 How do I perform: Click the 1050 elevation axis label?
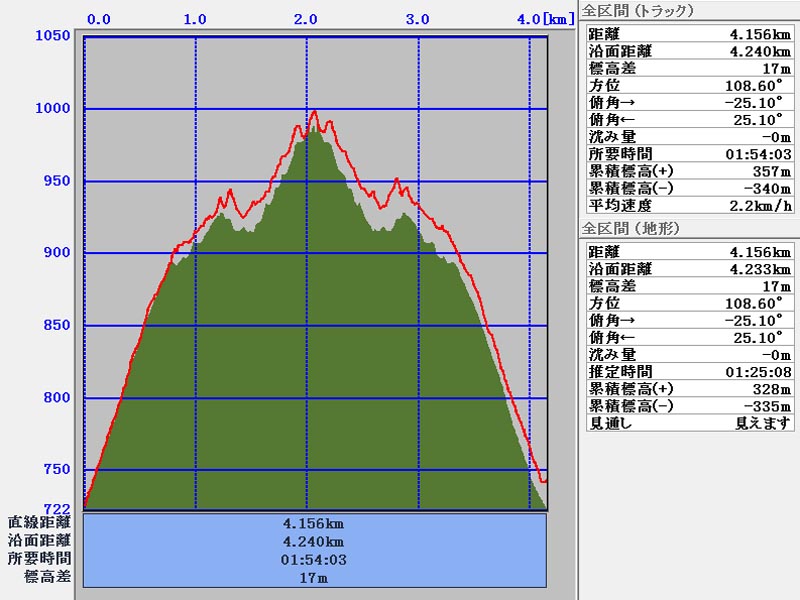pos(53,37)
